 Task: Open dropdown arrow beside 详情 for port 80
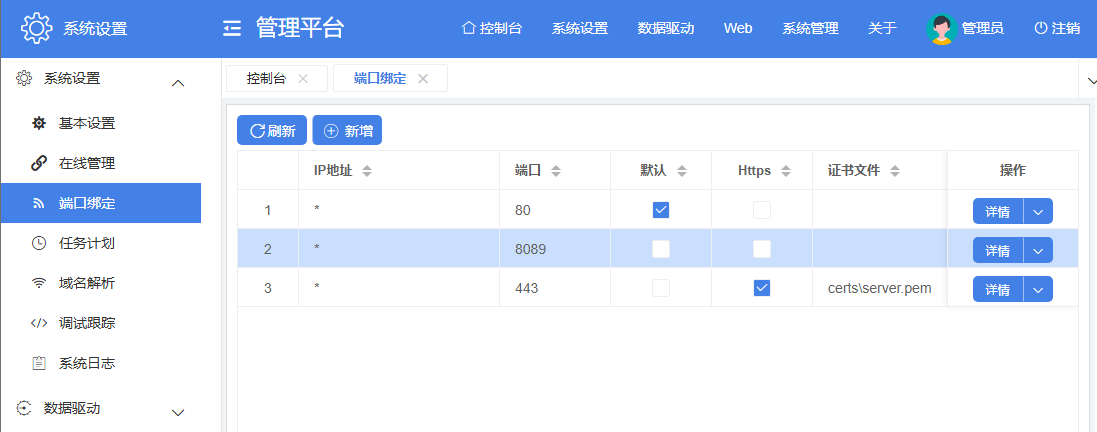pos(1038,211)
